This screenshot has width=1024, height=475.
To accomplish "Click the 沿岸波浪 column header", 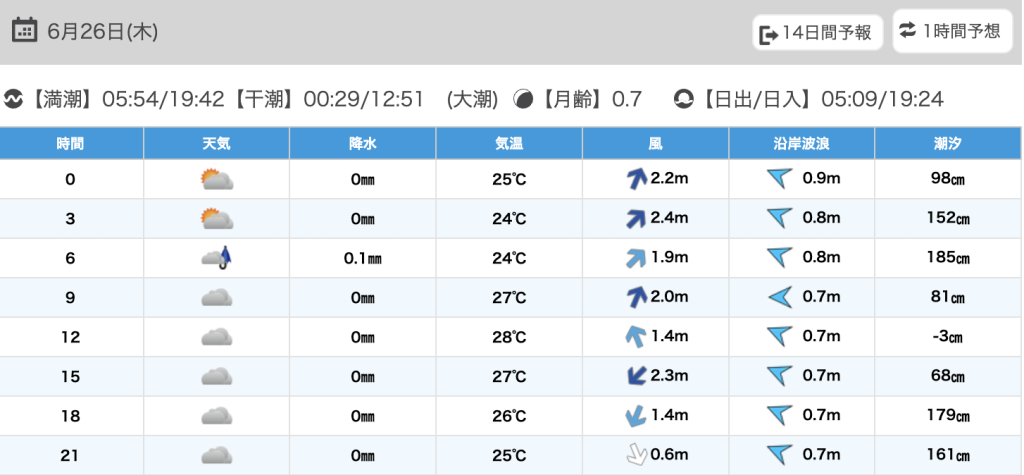I will pyautogui.click(x=802, y=143).
